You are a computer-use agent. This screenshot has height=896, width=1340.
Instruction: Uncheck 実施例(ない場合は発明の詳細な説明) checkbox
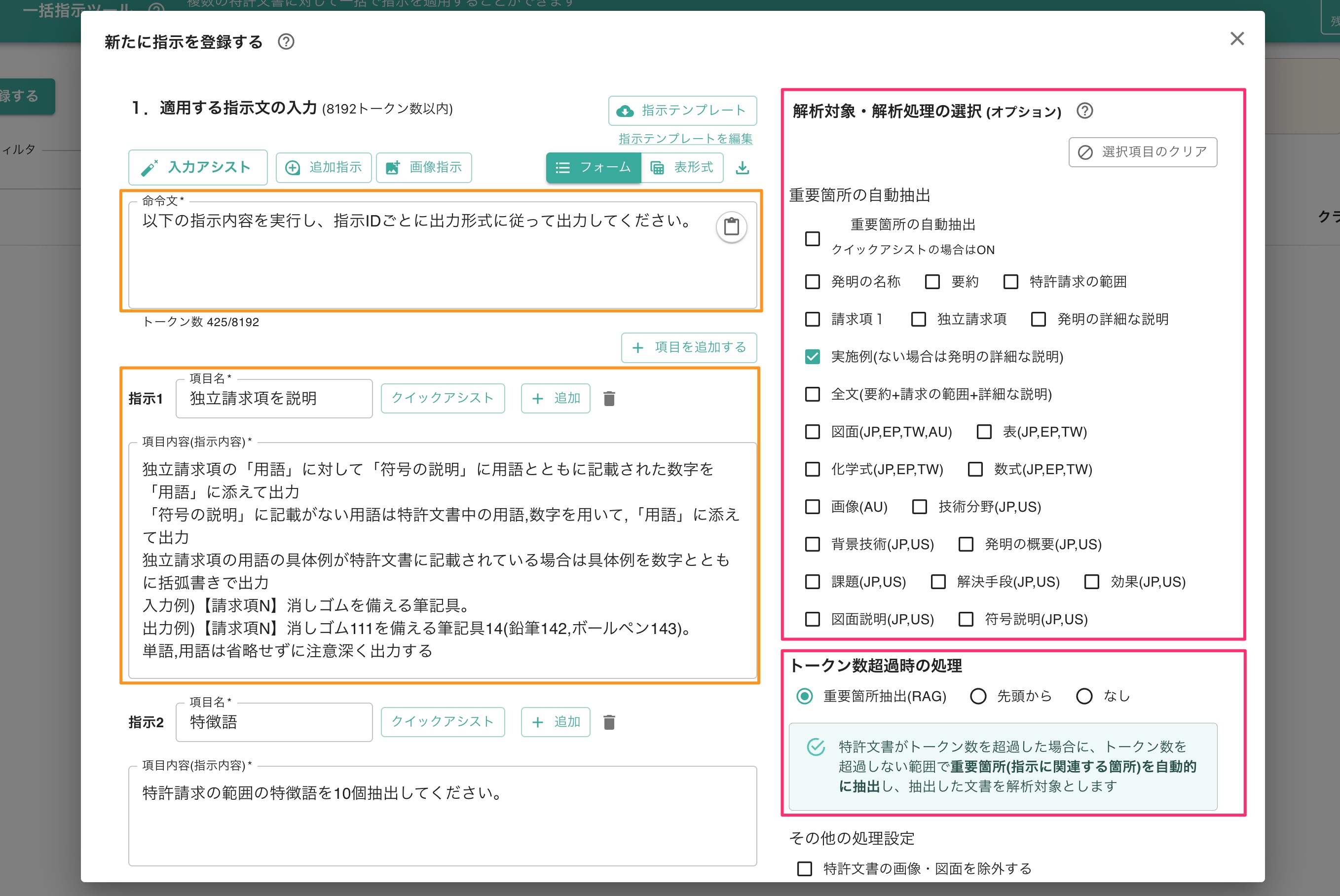click(x=812, y=357)
